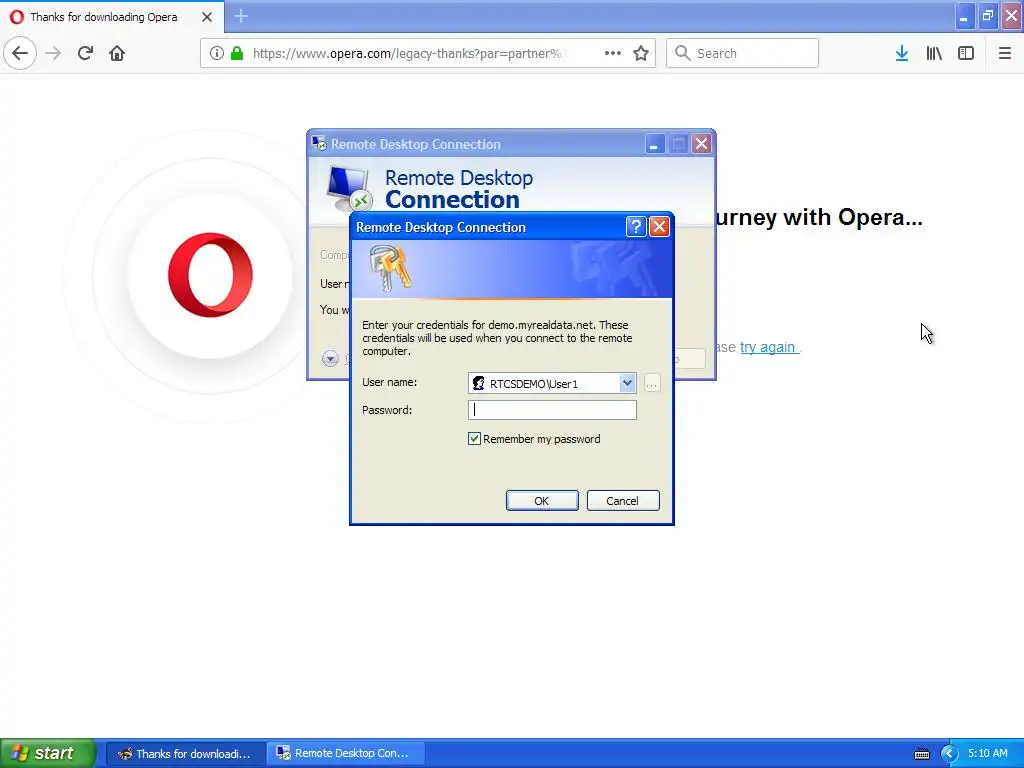Minimize the back Remote Desktop Connection window
This screenshot has width=1024, height=768.
tap(654, 144)
